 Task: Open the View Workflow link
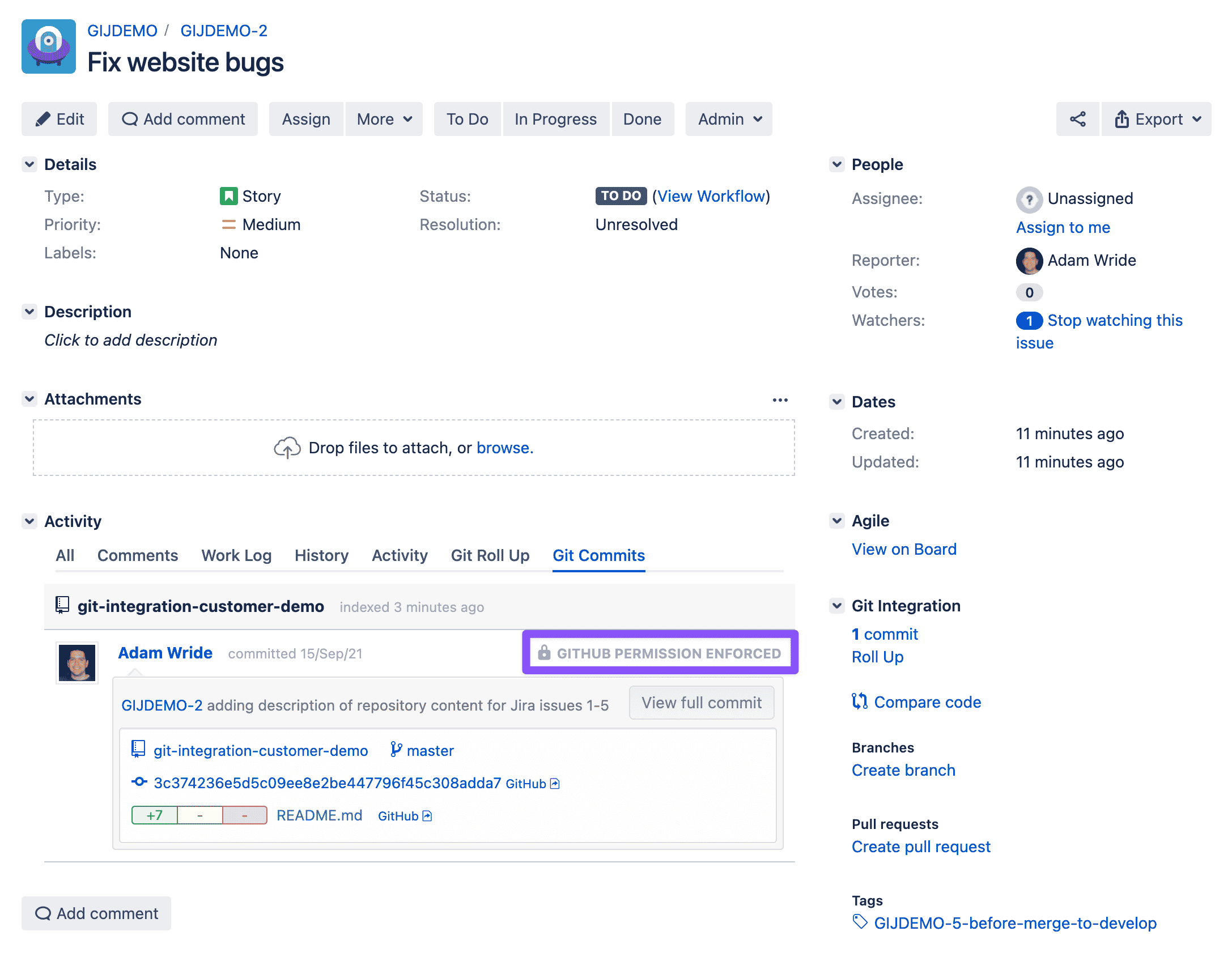coord(711,196)
